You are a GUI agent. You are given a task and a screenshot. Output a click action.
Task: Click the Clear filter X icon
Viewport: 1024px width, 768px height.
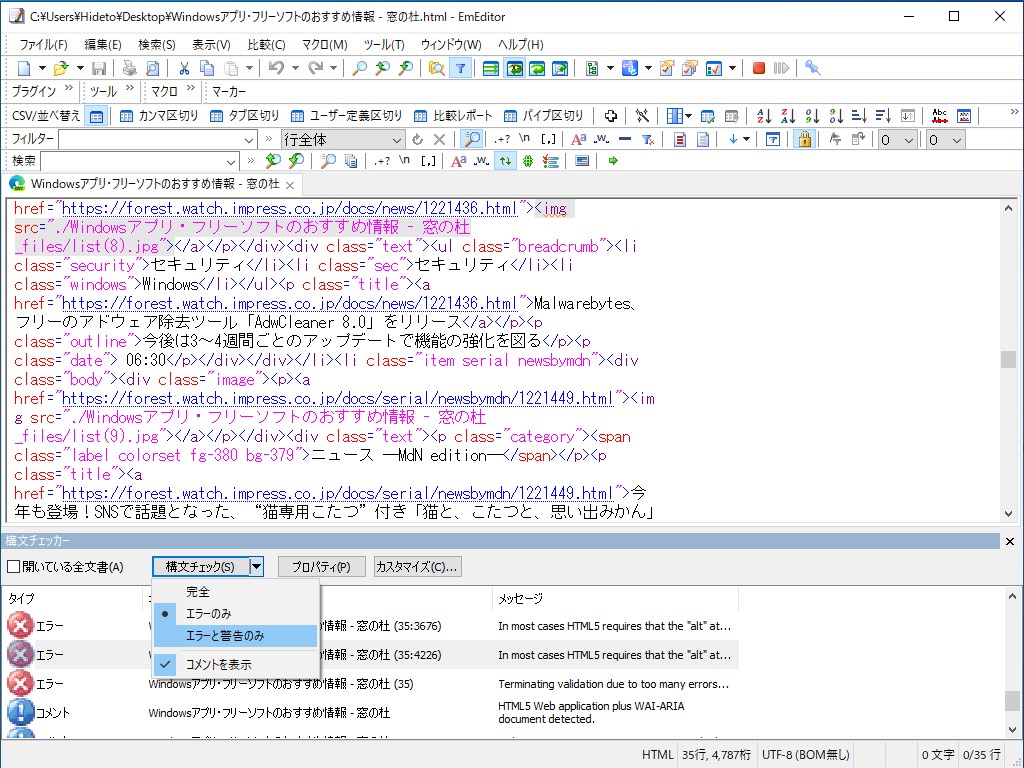(440, 139)
